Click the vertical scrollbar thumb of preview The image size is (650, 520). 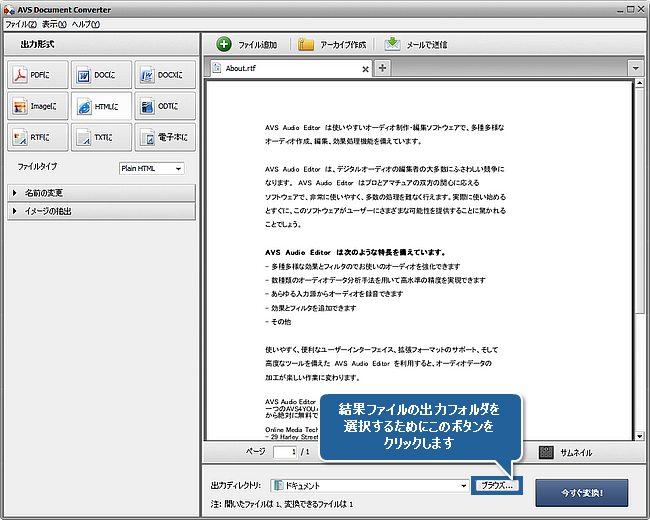(x=640, y=199)
